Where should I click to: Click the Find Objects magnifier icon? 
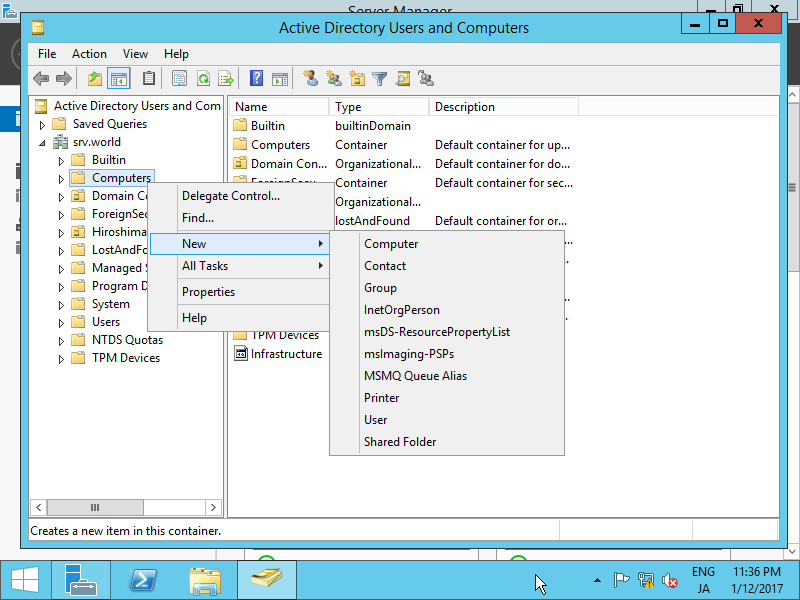(403, 78)
